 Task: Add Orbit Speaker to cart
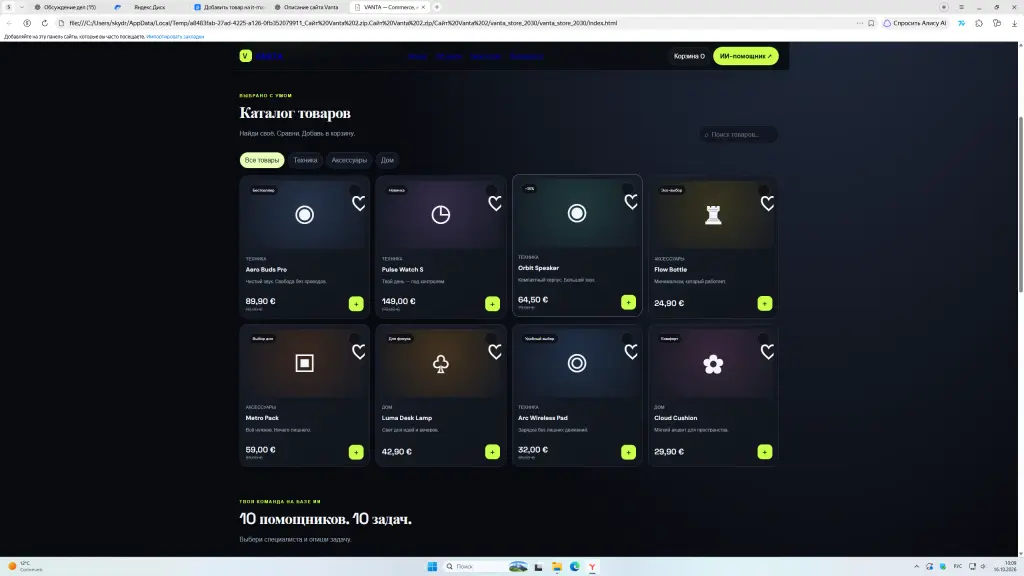[628, 302]
